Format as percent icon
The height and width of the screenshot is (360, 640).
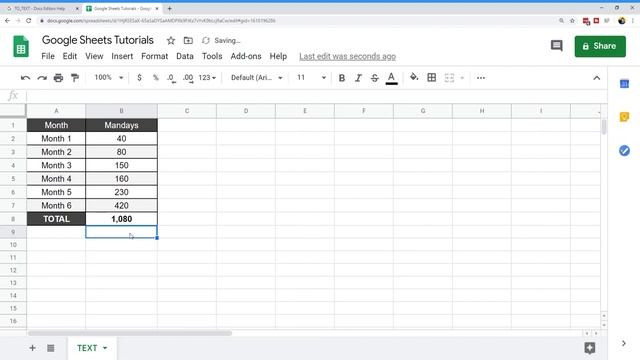[156, 78]
